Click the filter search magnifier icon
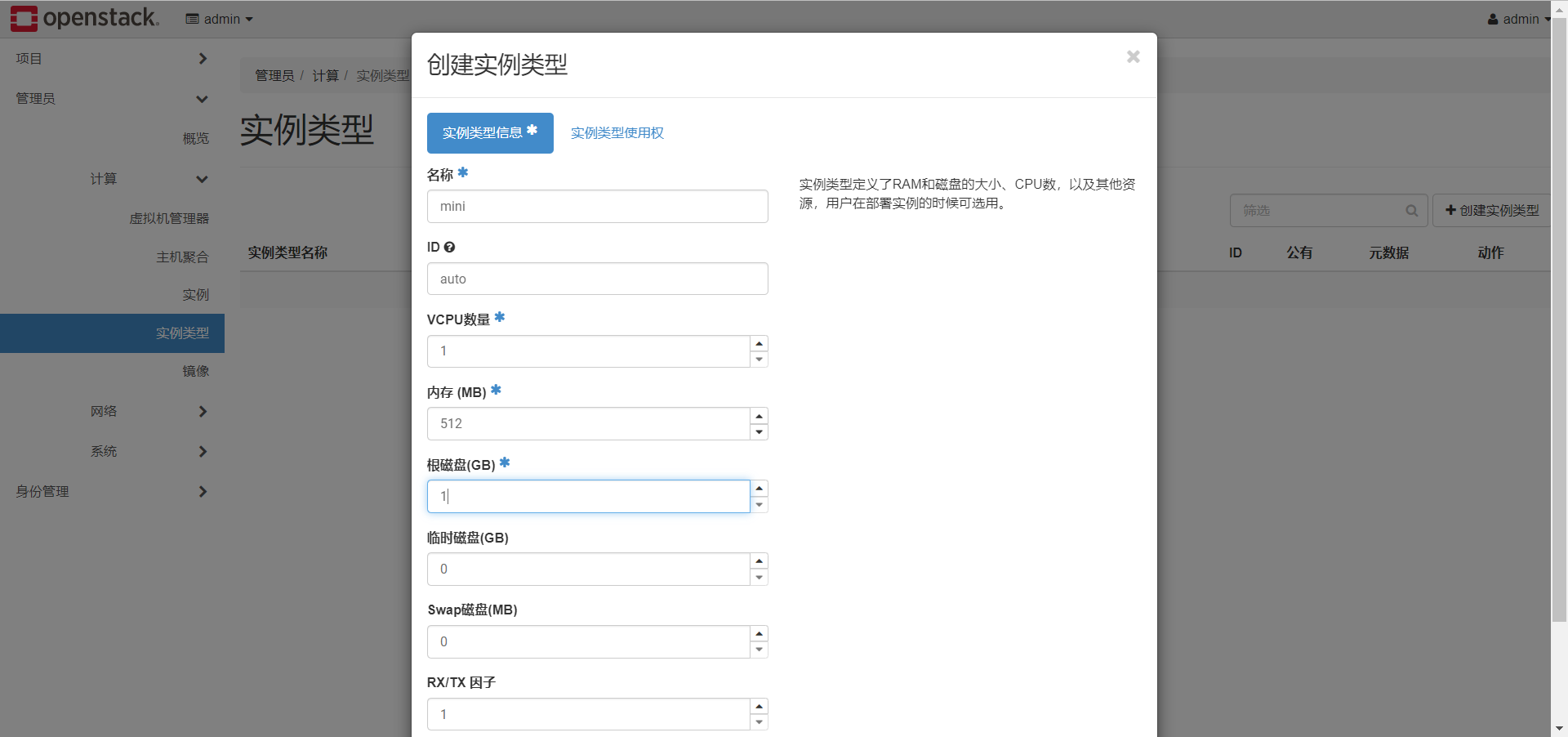The width and height of the screenshot is (1568, 737). coord(1412,211)
